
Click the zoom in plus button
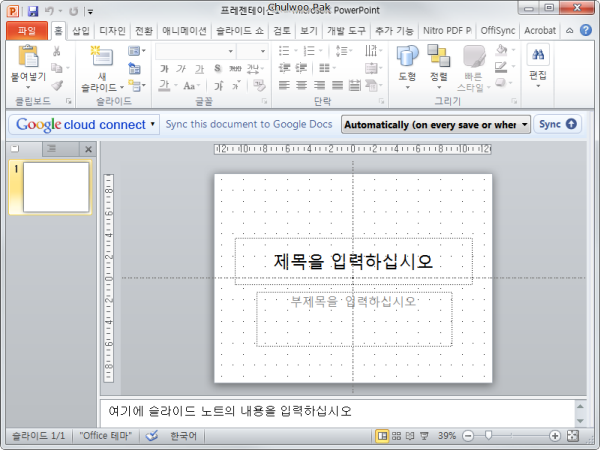(x=554, y=435)
